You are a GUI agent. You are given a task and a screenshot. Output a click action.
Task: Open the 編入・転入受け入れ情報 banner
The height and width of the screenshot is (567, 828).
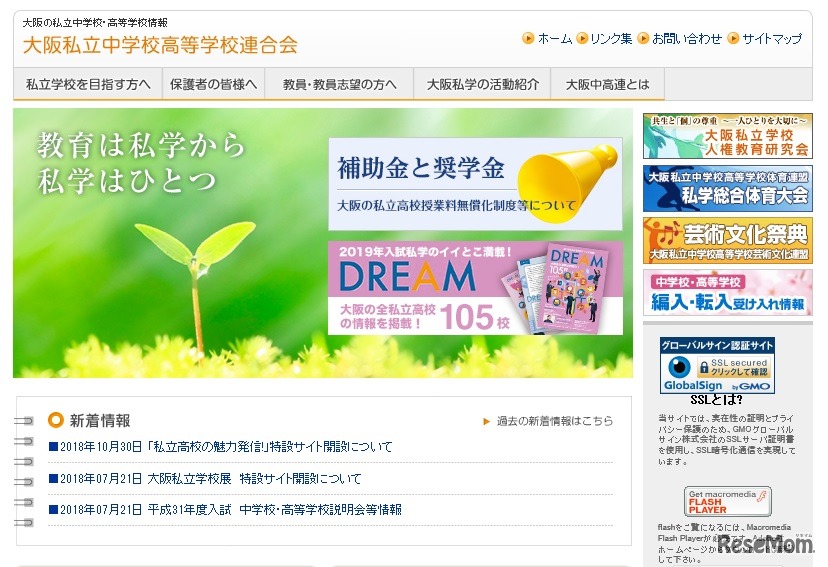728,292
